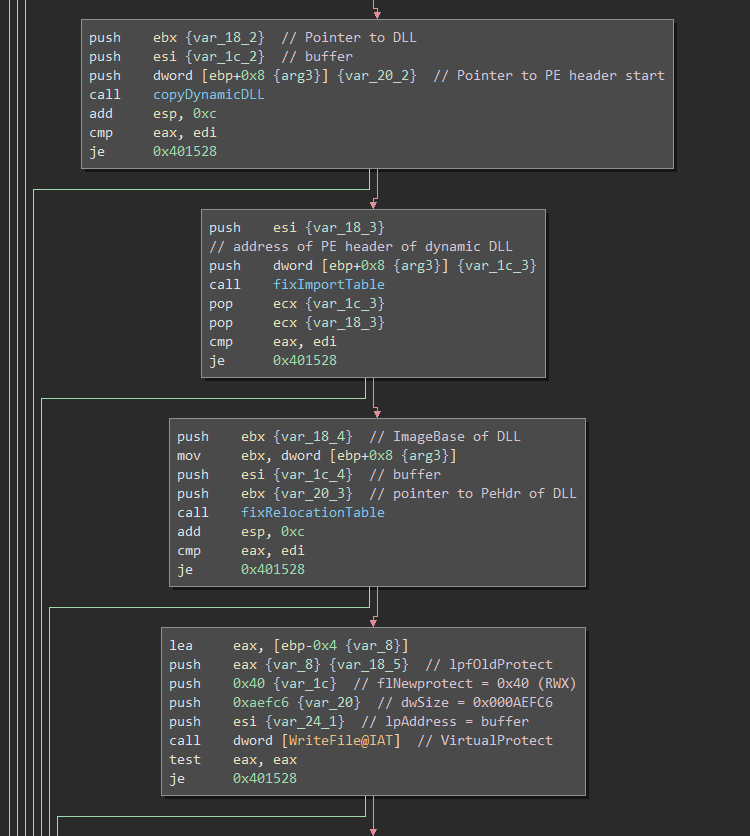Screen dimensions: 750x836
Task: Select the var_24_1 variable token
Action: pos(304,722)
